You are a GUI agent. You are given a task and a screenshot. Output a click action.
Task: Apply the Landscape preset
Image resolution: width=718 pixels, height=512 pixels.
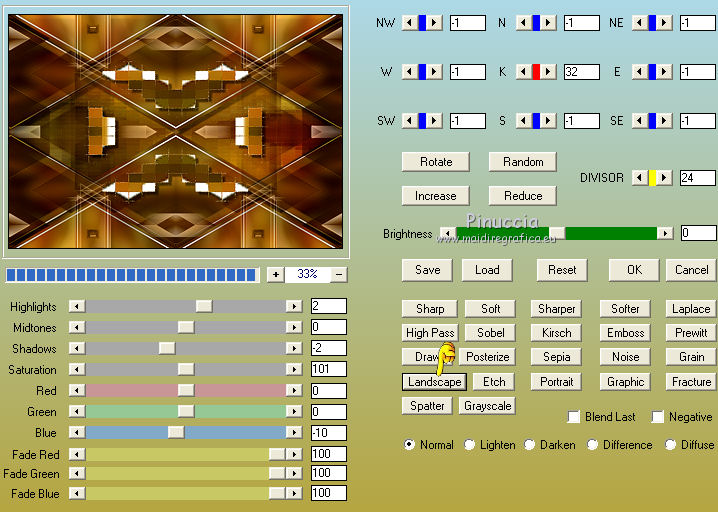(x=435, y=382)
